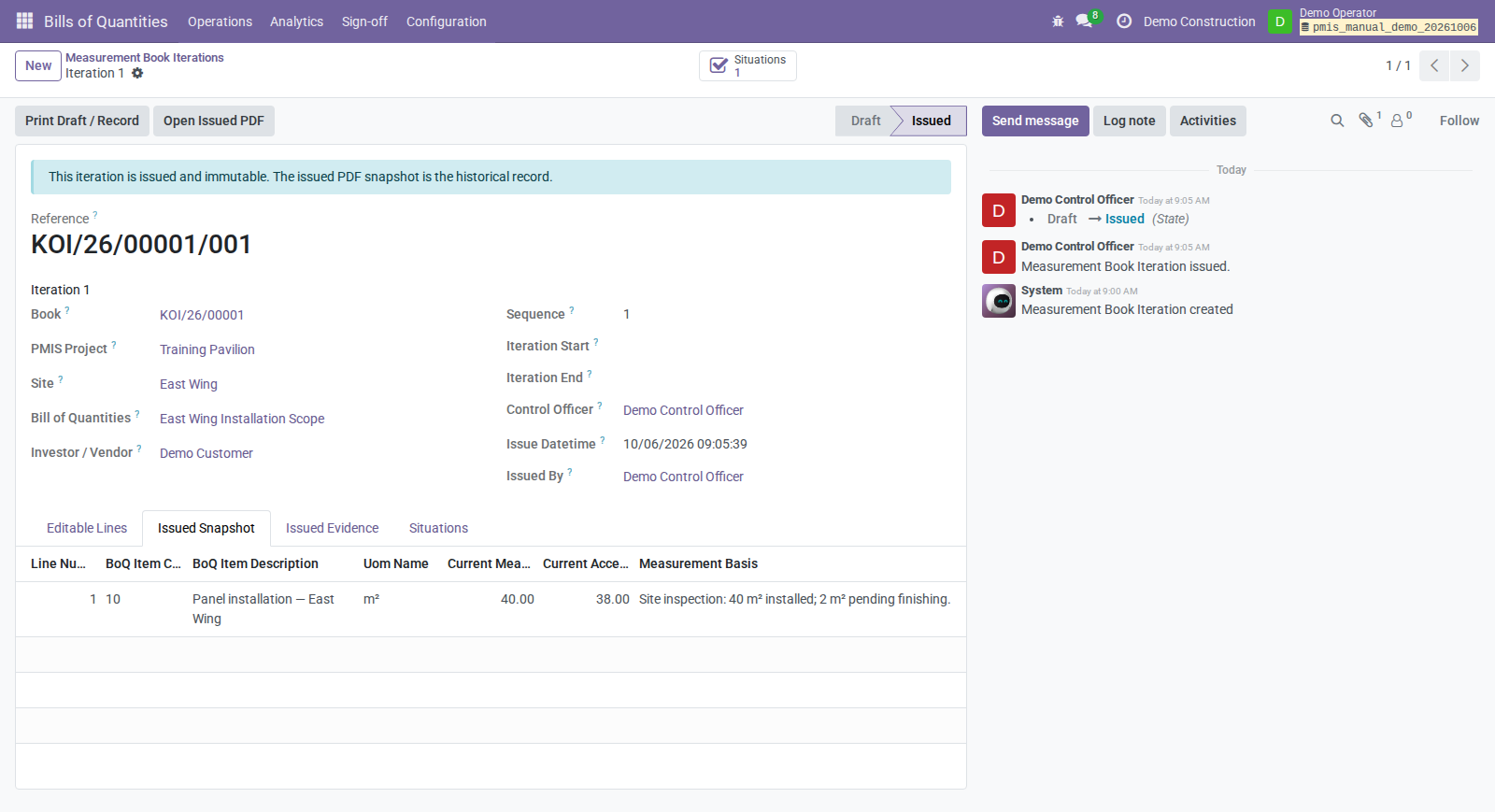Open the Analytics menu
The height and width of the screenshot is (812, 1495).
(x=296, y=21)
